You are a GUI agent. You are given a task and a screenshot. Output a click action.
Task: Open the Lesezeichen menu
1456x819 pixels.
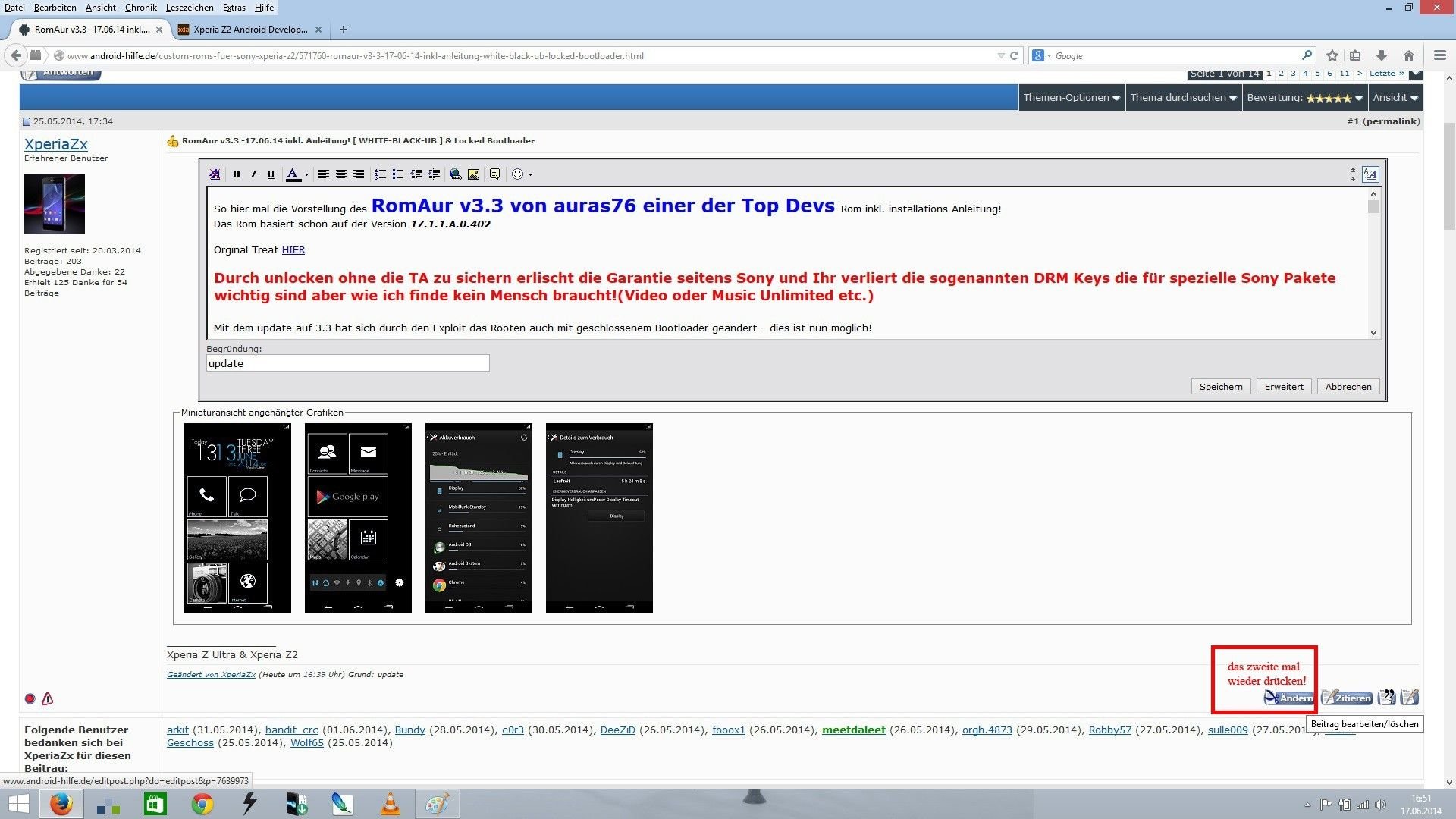coord(190,8)
